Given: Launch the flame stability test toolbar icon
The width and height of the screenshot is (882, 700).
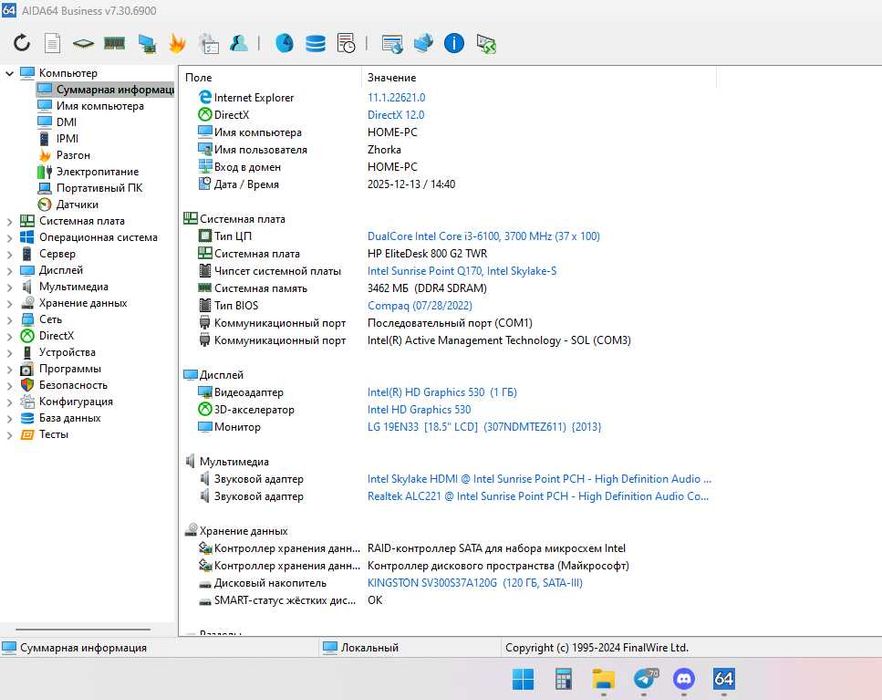Looking at the screenshot, I should pos(177,43).
